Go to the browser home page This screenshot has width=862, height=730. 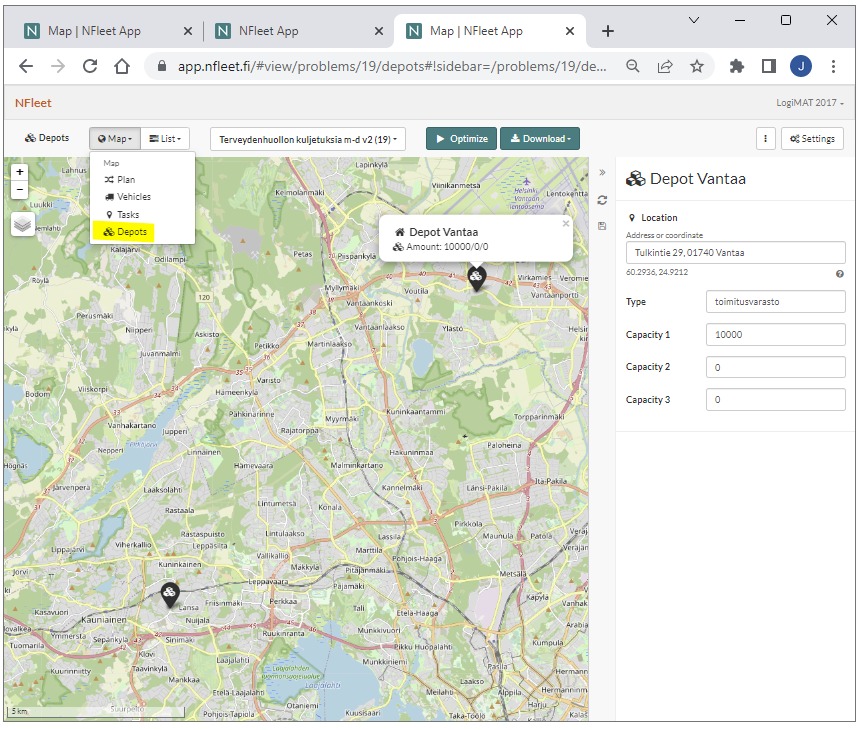click(x=122, y=67)
